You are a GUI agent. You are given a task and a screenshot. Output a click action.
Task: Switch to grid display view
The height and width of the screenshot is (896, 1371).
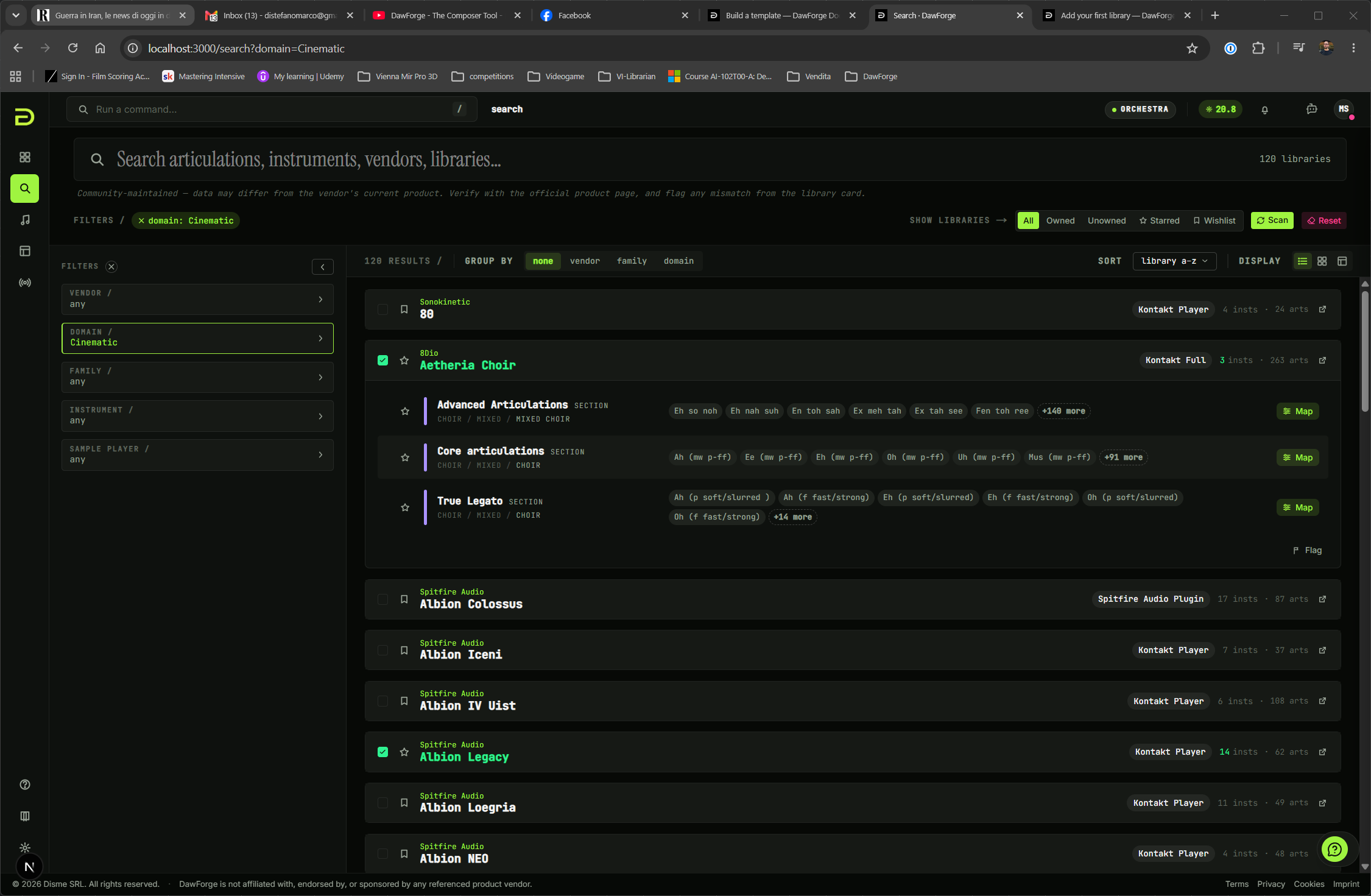1322,261
